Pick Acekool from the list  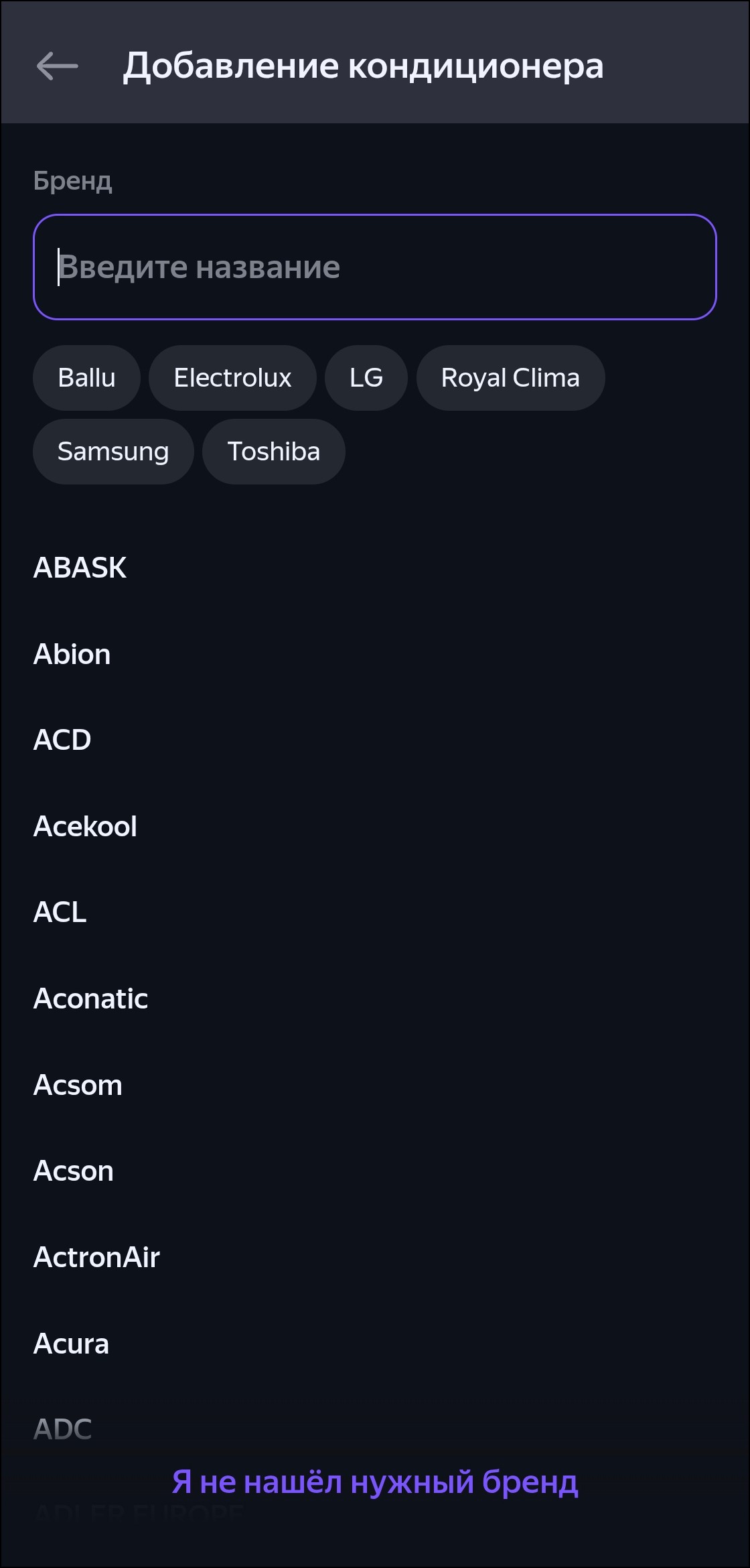tap(85, 826)
